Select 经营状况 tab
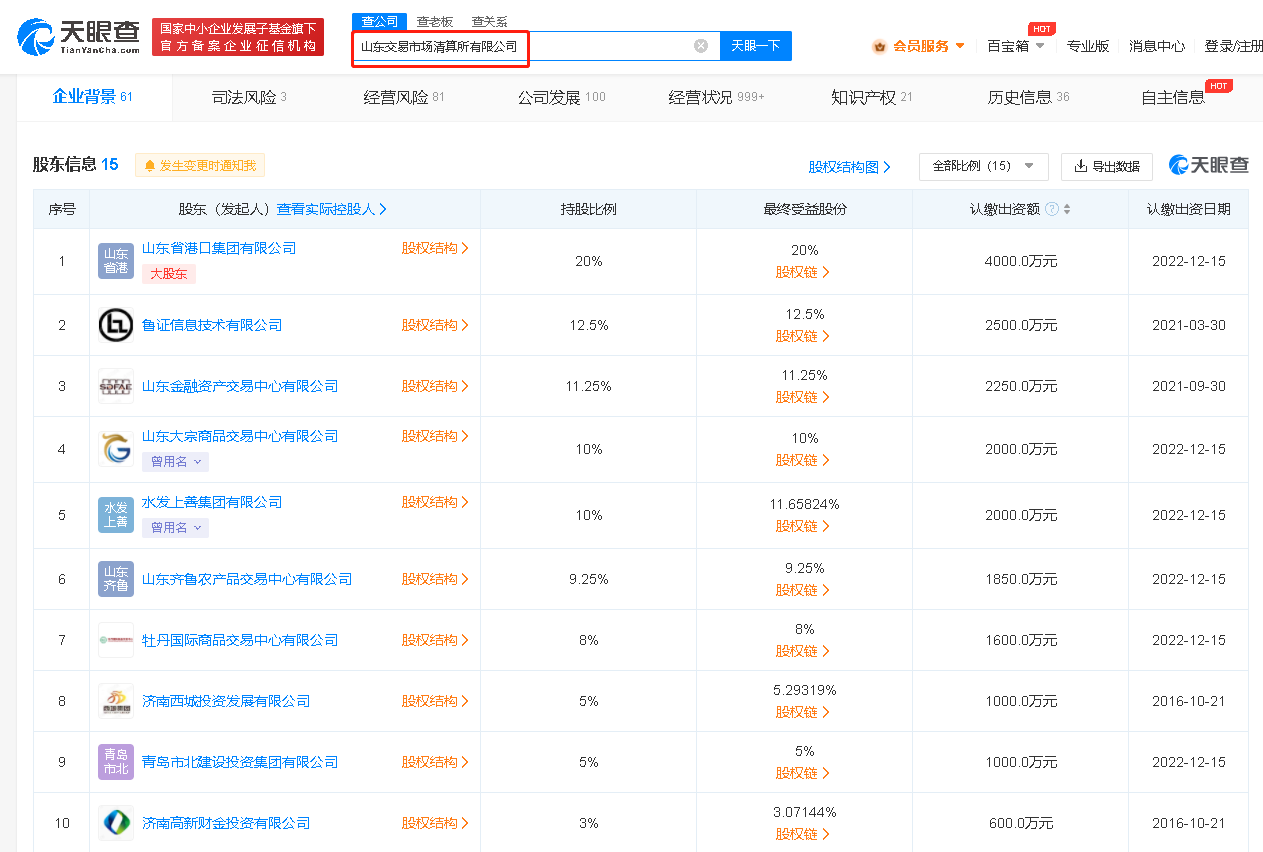Image resolution: width=1263 pixels, height=852 pixels. (716, 97)
